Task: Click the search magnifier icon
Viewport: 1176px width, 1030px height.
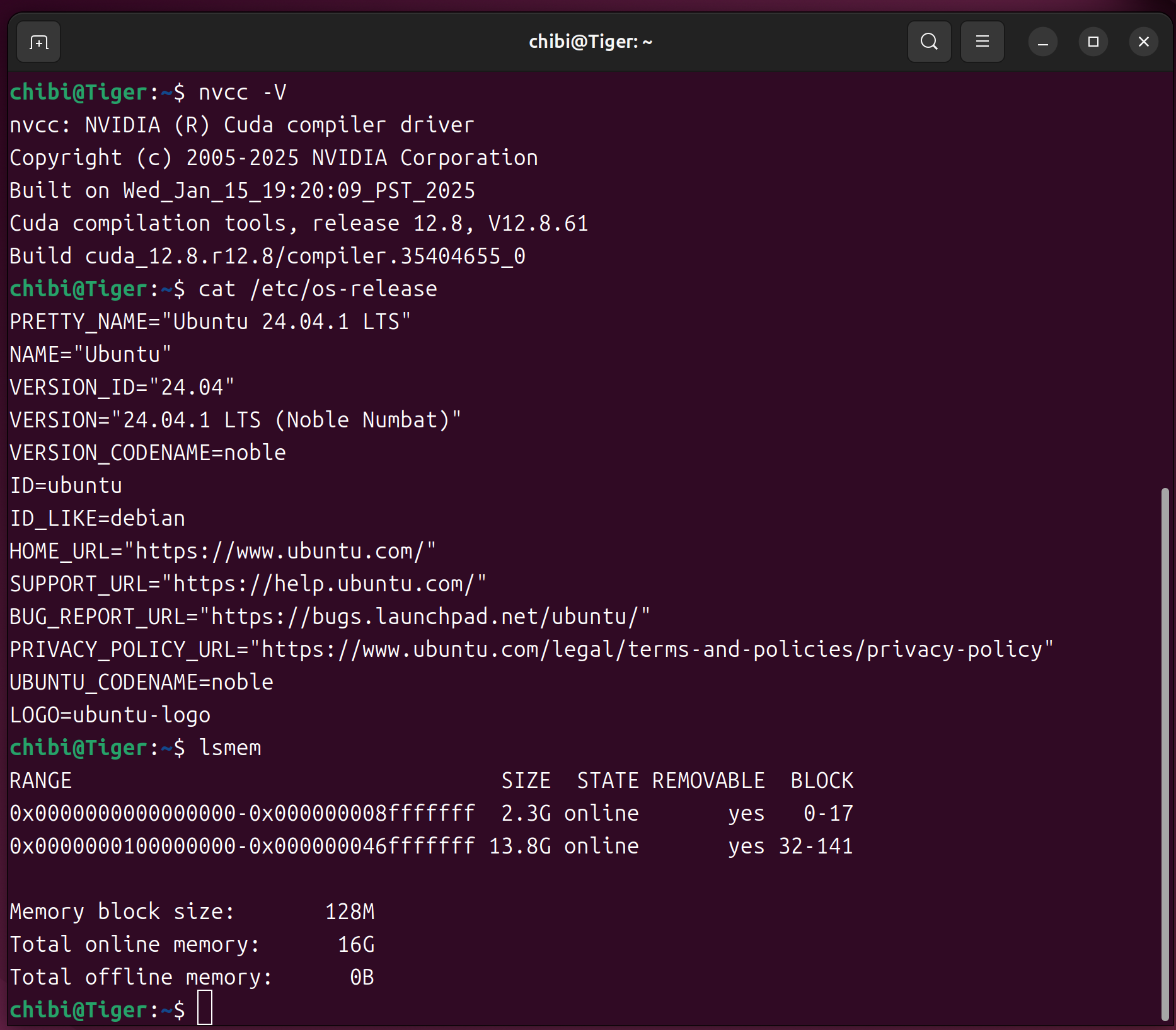Action: click(929, 42)
